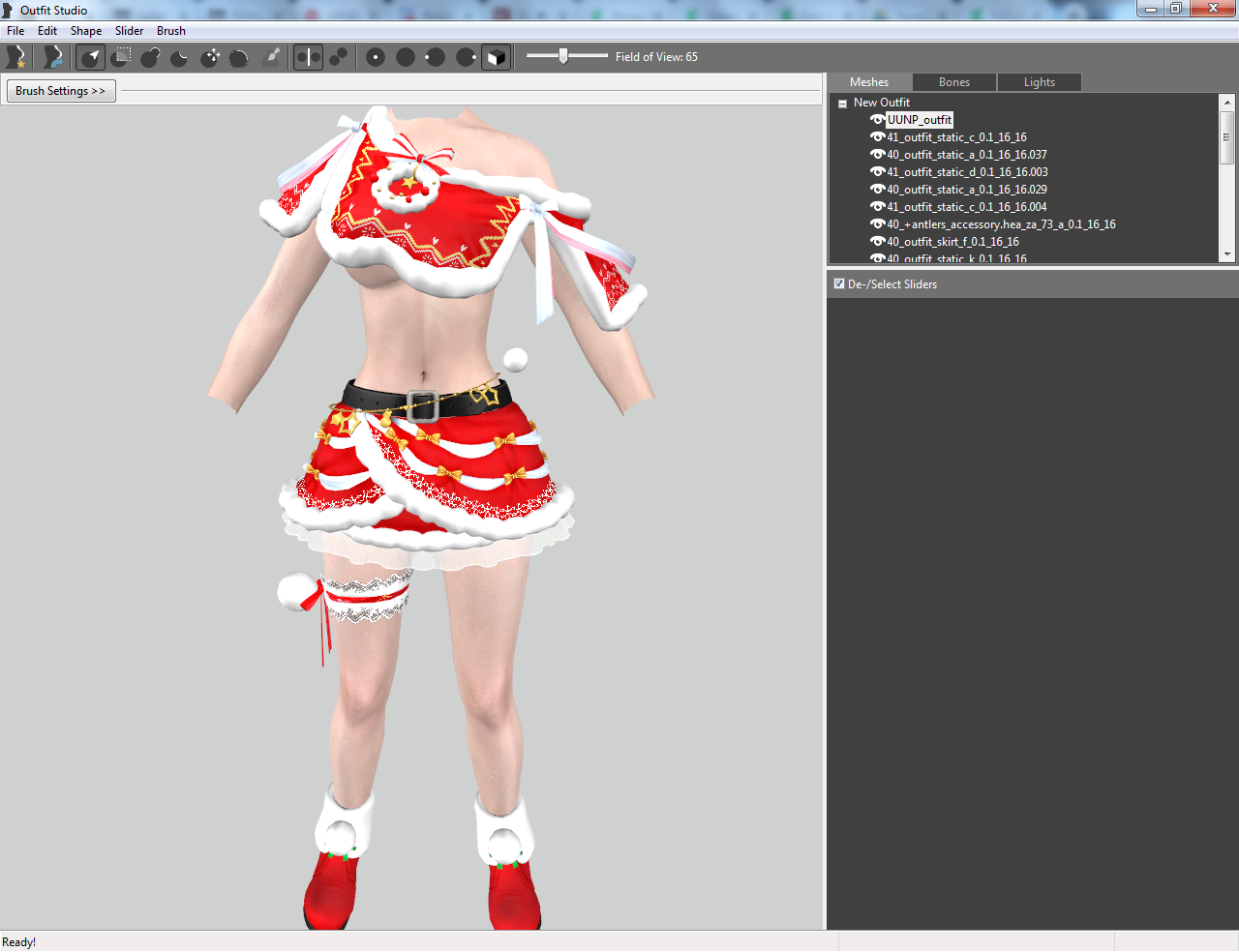Viewport: 1239px width, 952px height.
Task: Select mesh name 41_outfit_static_d_0.1_16_16.003
Action: tap(967, 172)
